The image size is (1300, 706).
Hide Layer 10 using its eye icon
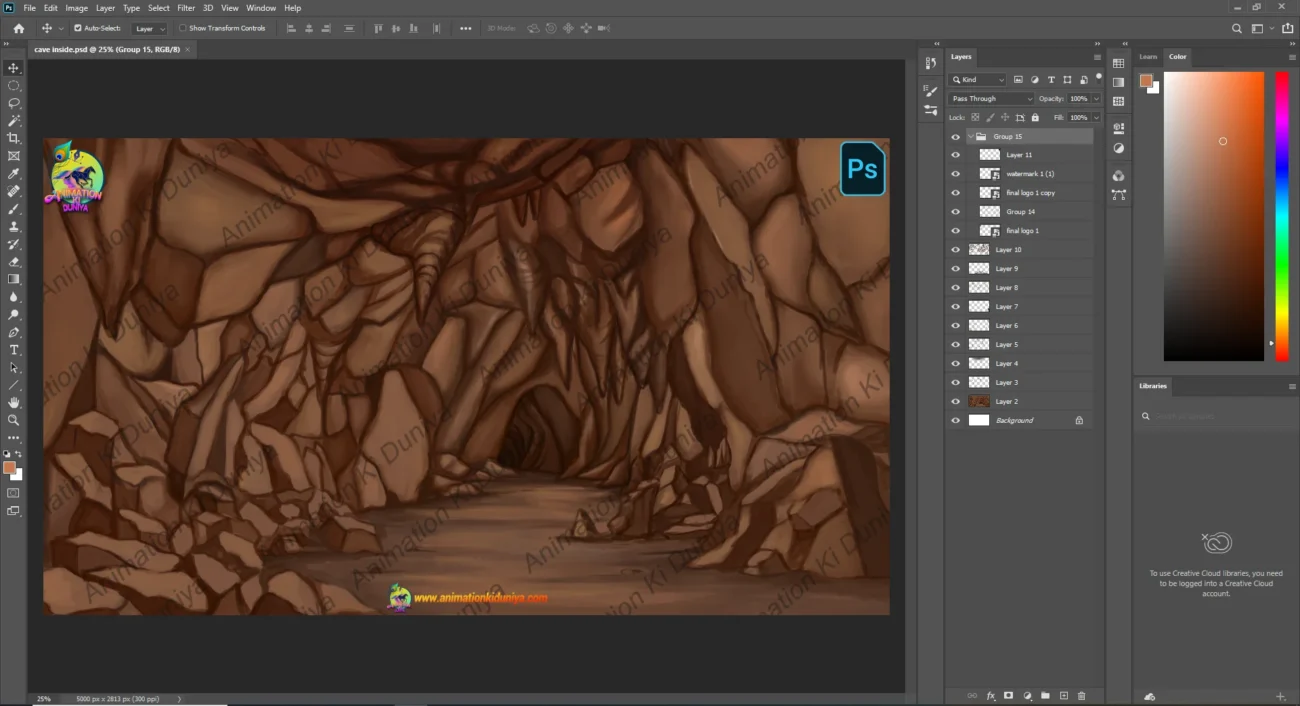[x=955, y=250]
